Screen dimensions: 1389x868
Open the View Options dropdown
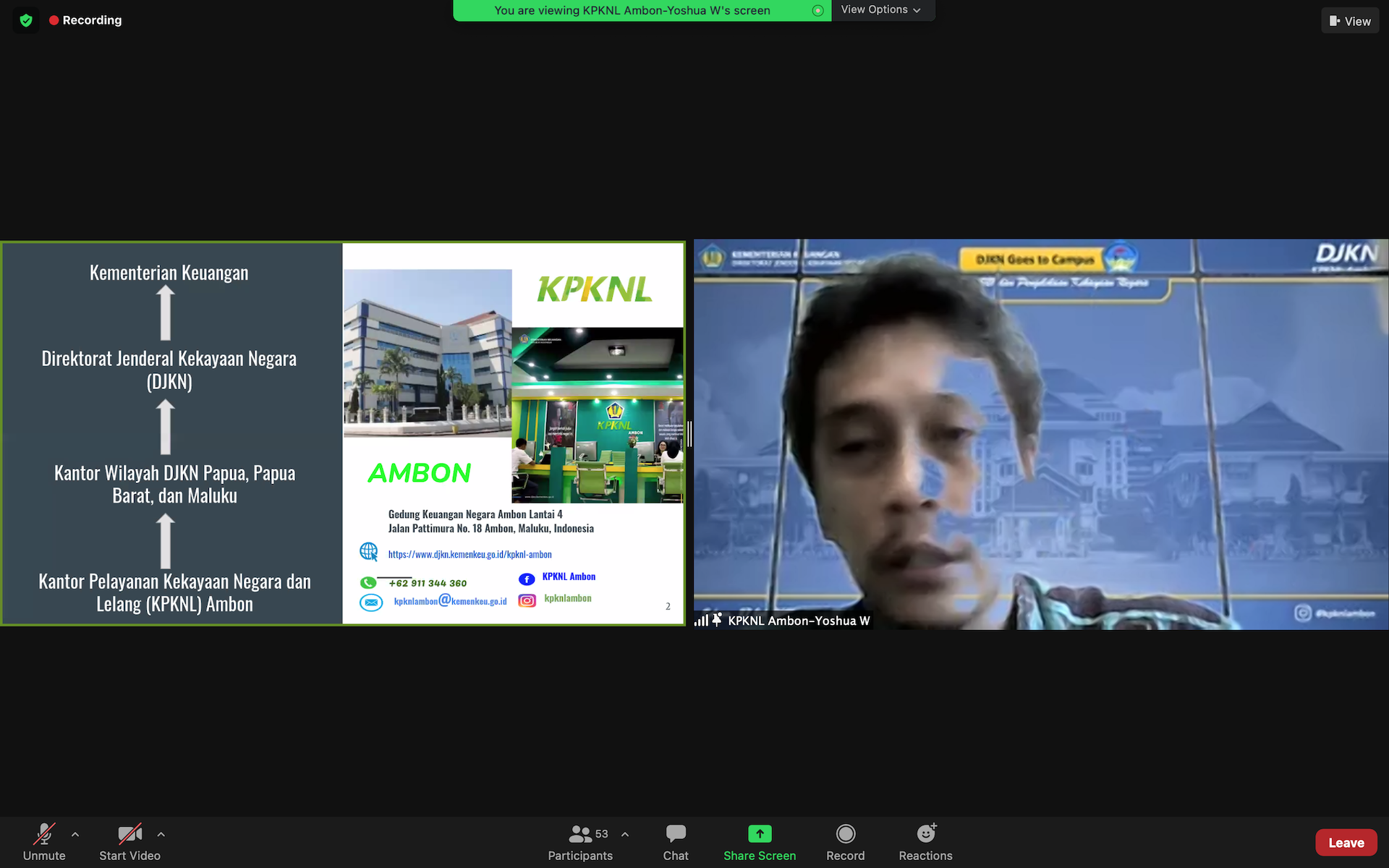[x=880, y=10]
